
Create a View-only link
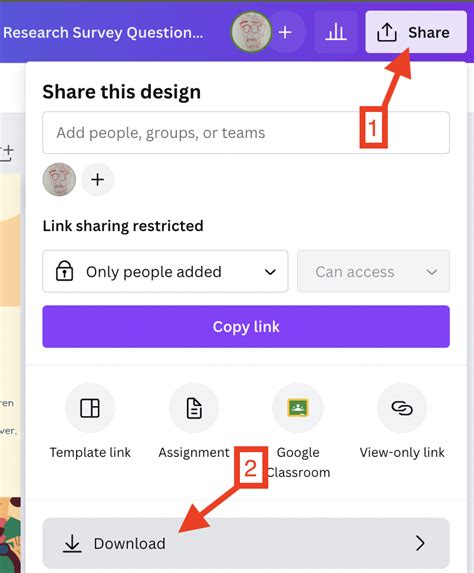point(402,408)
